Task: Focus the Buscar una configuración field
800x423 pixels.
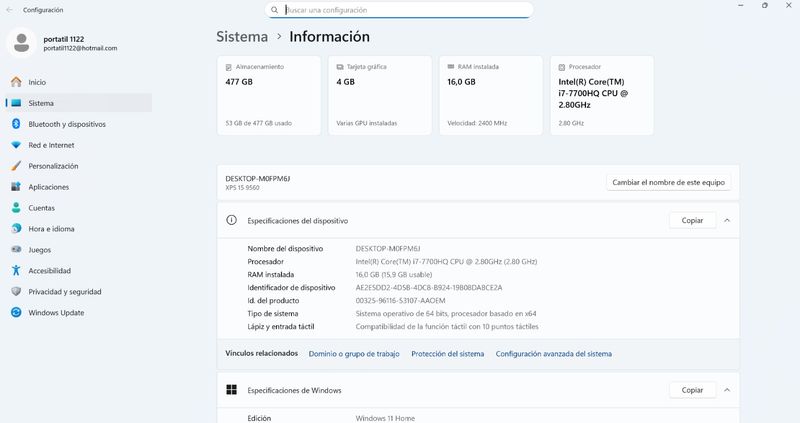Action: click(399, 10)
